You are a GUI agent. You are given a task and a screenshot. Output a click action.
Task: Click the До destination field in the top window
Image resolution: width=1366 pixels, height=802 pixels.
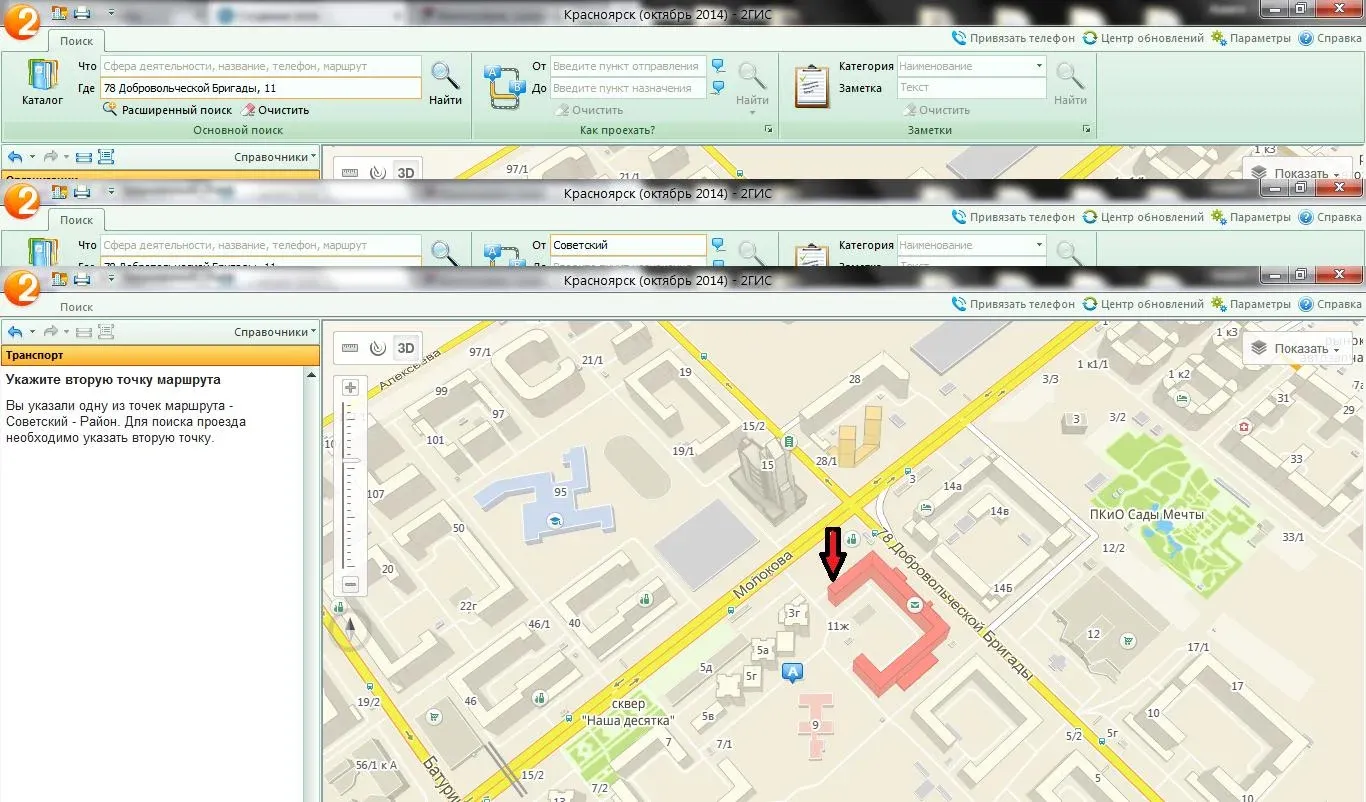[628, 88]
